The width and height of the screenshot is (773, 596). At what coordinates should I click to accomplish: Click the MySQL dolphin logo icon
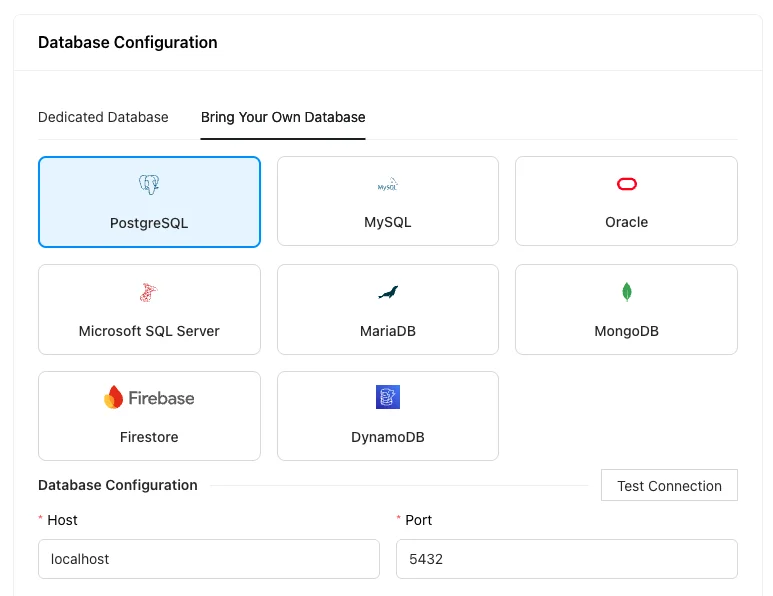pos(387,185)
